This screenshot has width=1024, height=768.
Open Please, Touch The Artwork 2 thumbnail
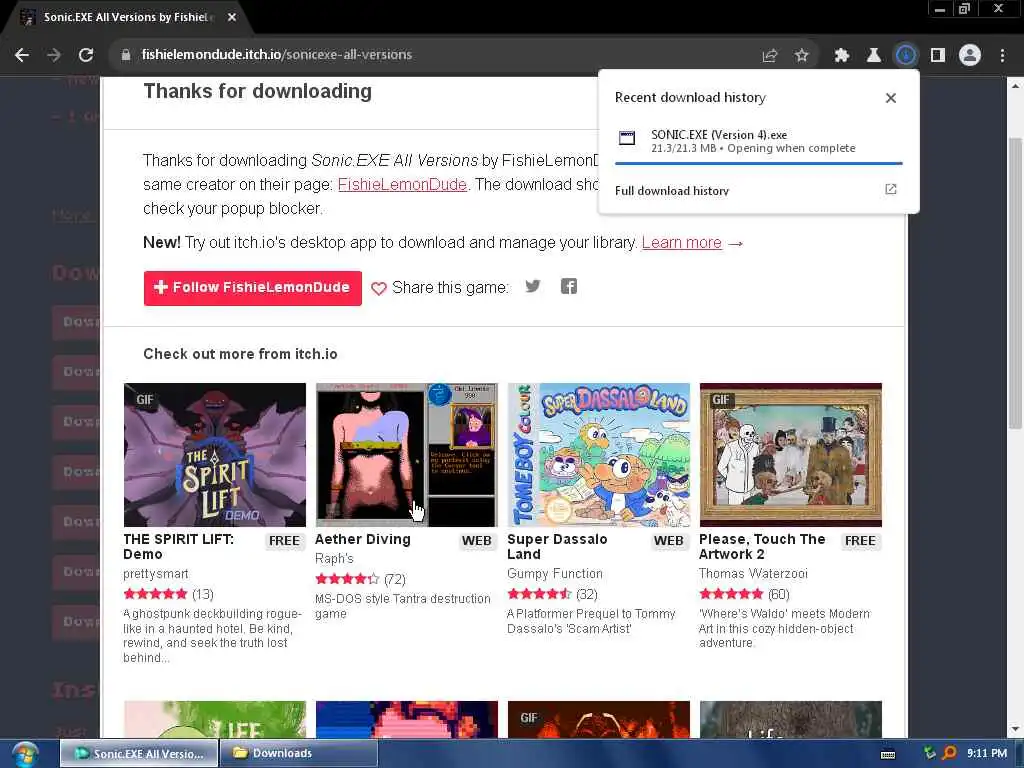click(791, 455)
